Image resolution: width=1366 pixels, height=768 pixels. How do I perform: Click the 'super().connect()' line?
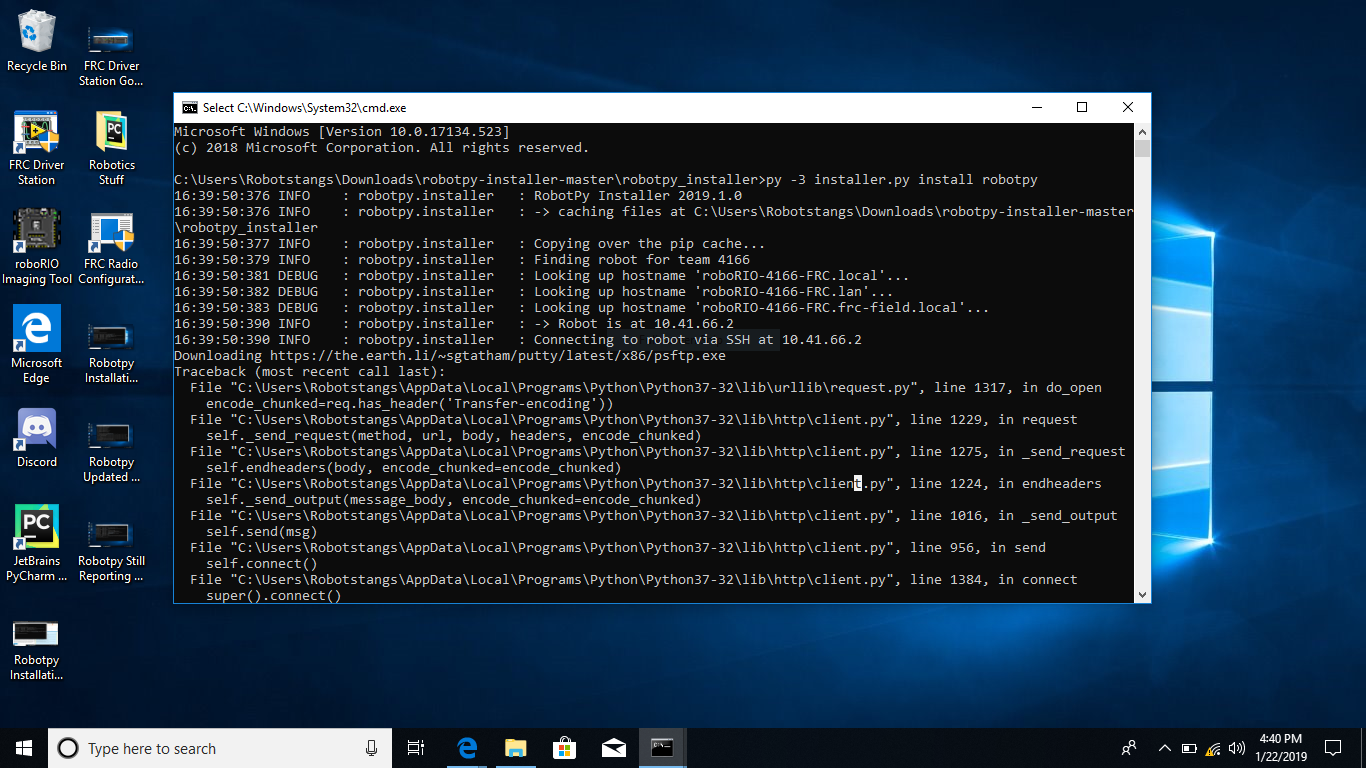(274, 596)
